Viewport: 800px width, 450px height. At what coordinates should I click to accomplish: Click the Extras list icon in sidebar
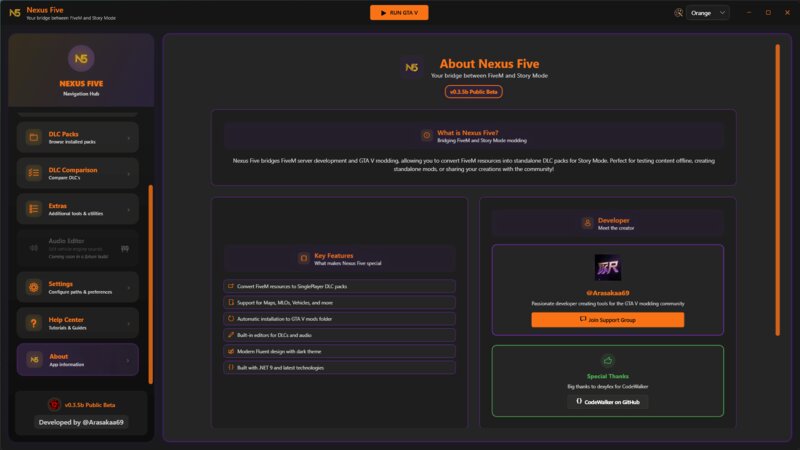[33, 209]
